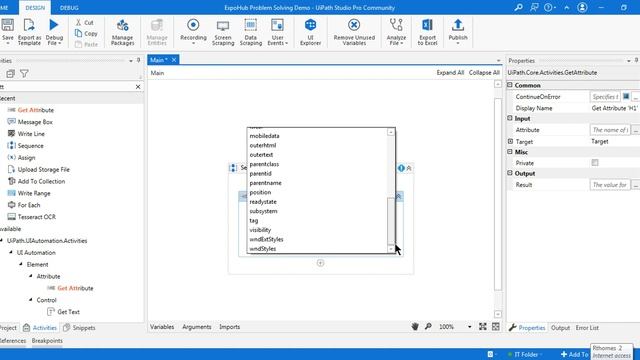Click the Attribute input field

[610, 130]
